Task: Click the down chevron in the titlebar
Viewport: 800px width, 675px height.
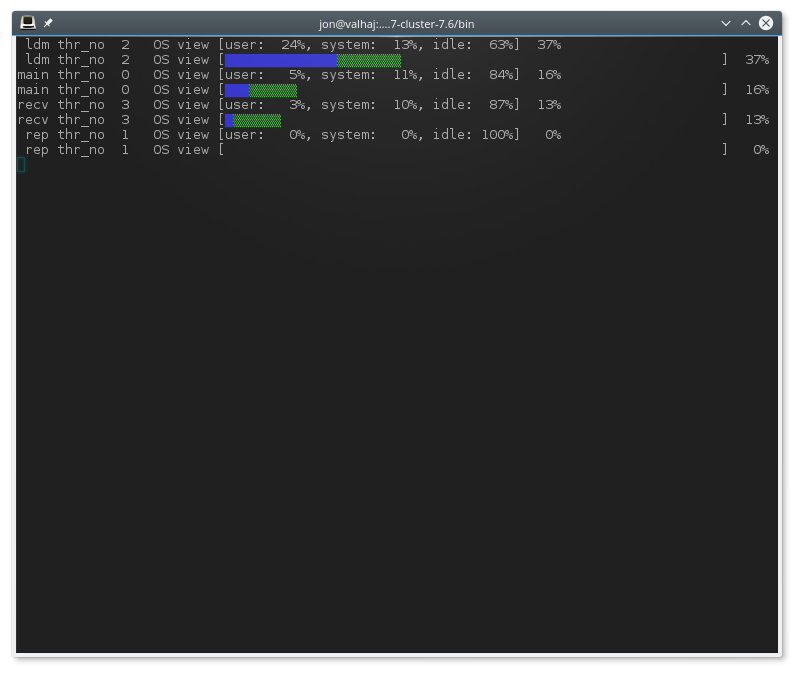Action: pos(726,22)
